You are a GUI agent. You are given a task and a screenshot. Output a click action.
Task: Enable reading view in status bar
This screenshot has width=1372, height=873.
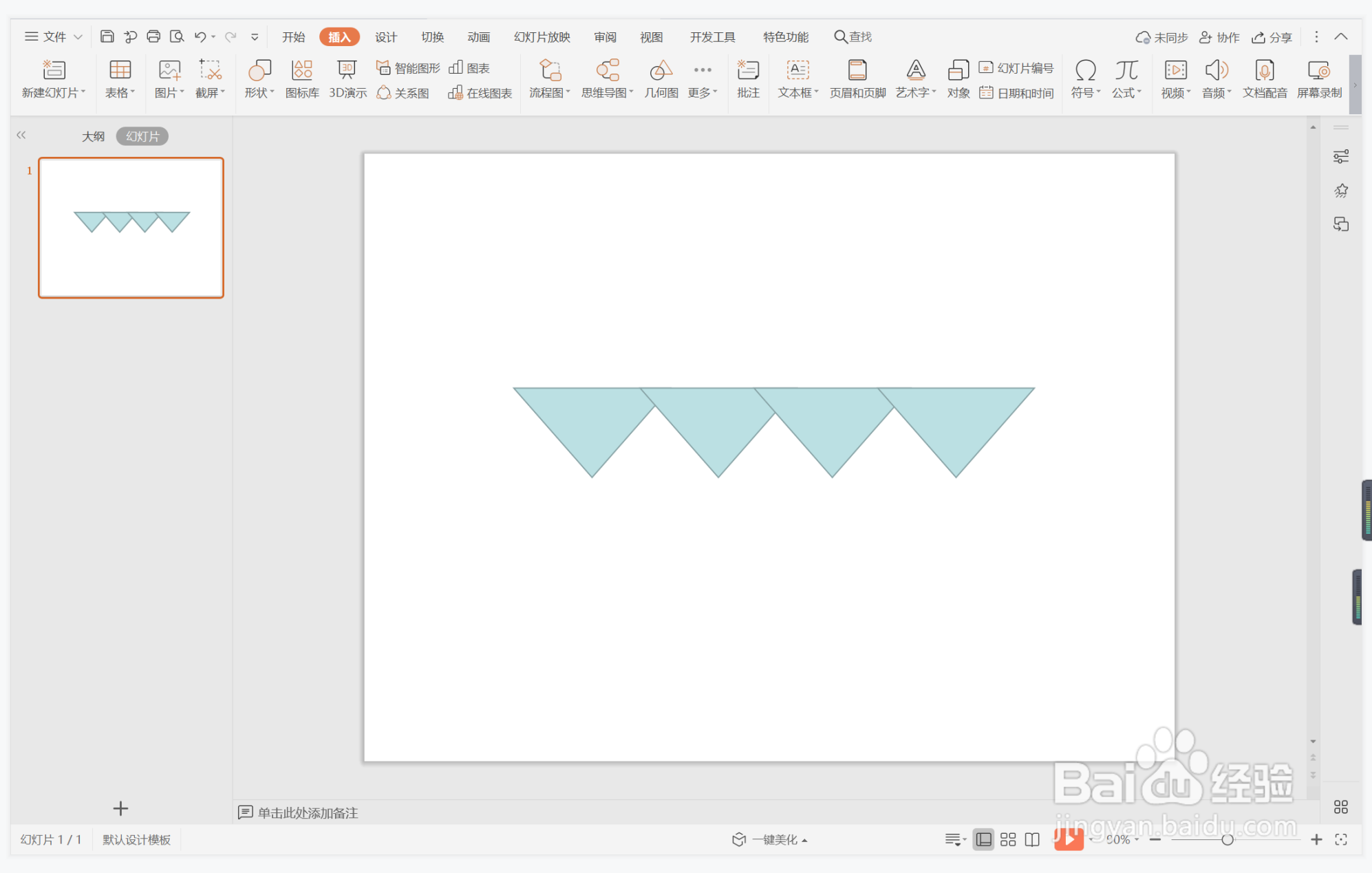coord(1032,839)
